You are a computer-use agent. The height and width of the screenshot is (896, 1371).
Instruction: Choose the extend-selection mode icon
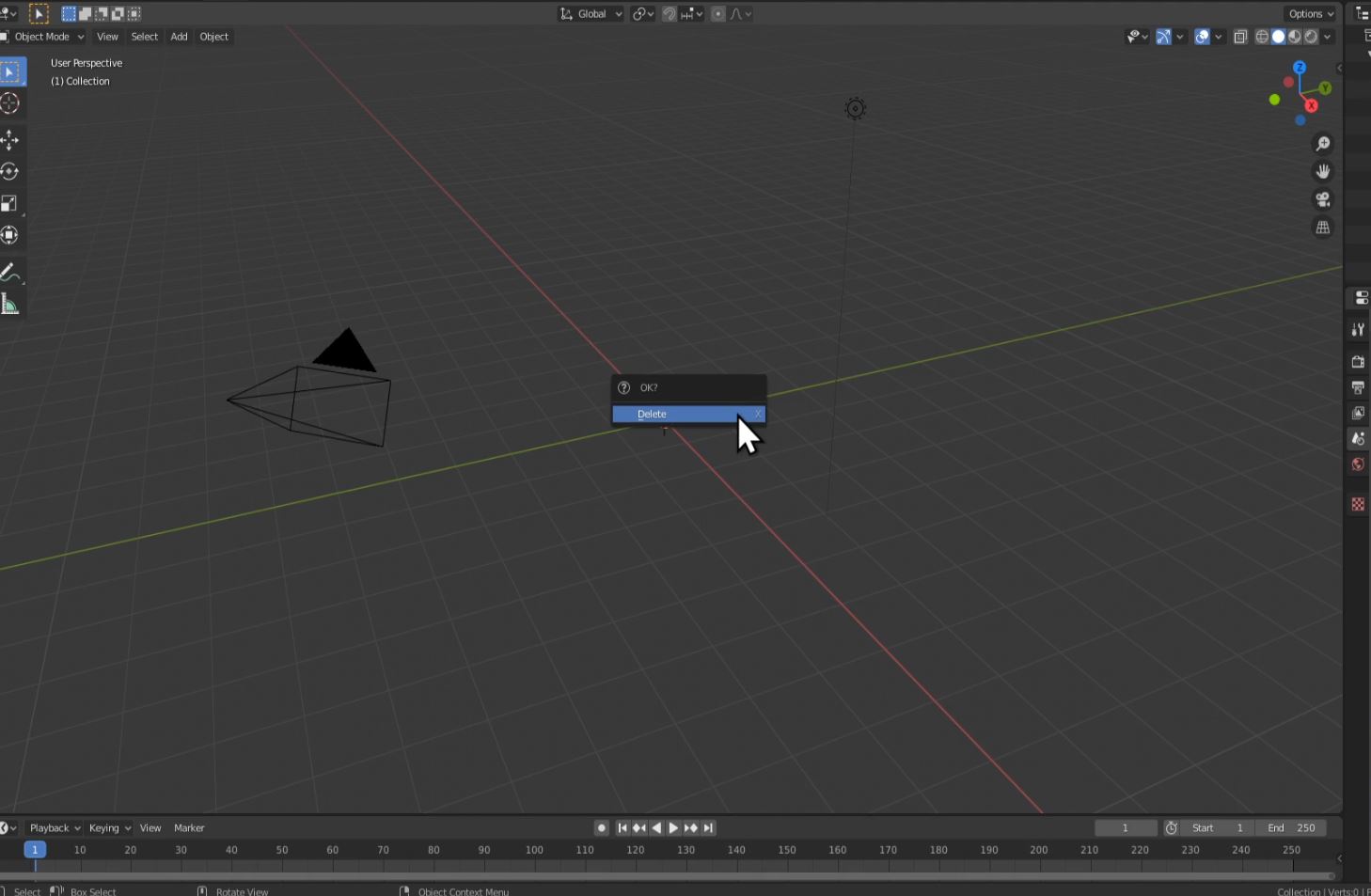(85, 14)
